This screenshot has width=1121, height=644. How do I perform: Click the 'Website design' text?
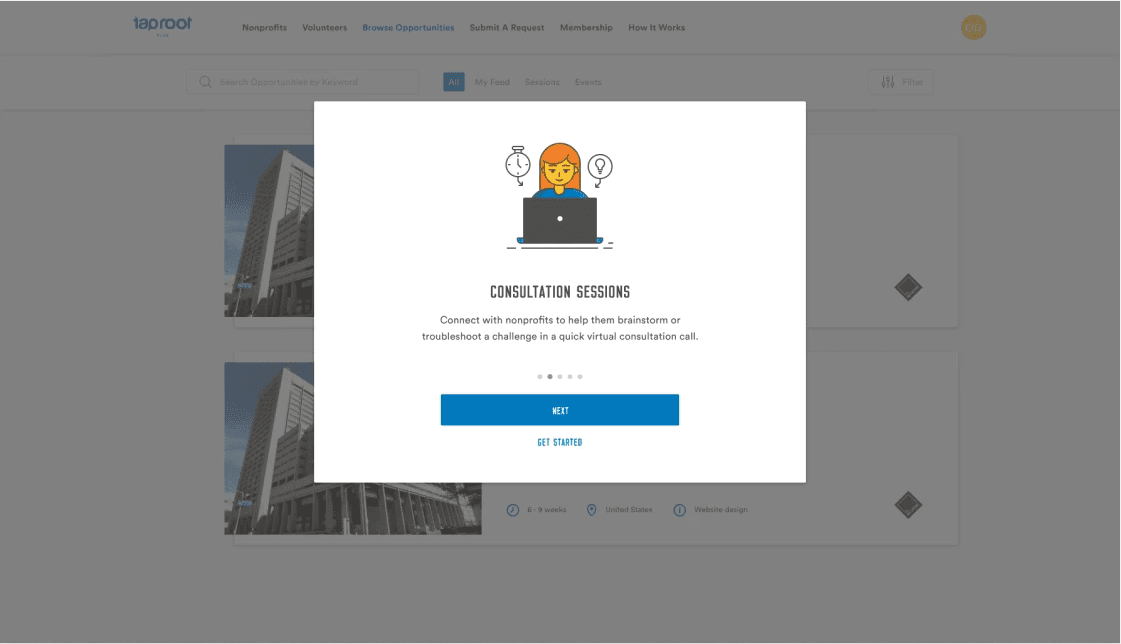pos(721,510)
